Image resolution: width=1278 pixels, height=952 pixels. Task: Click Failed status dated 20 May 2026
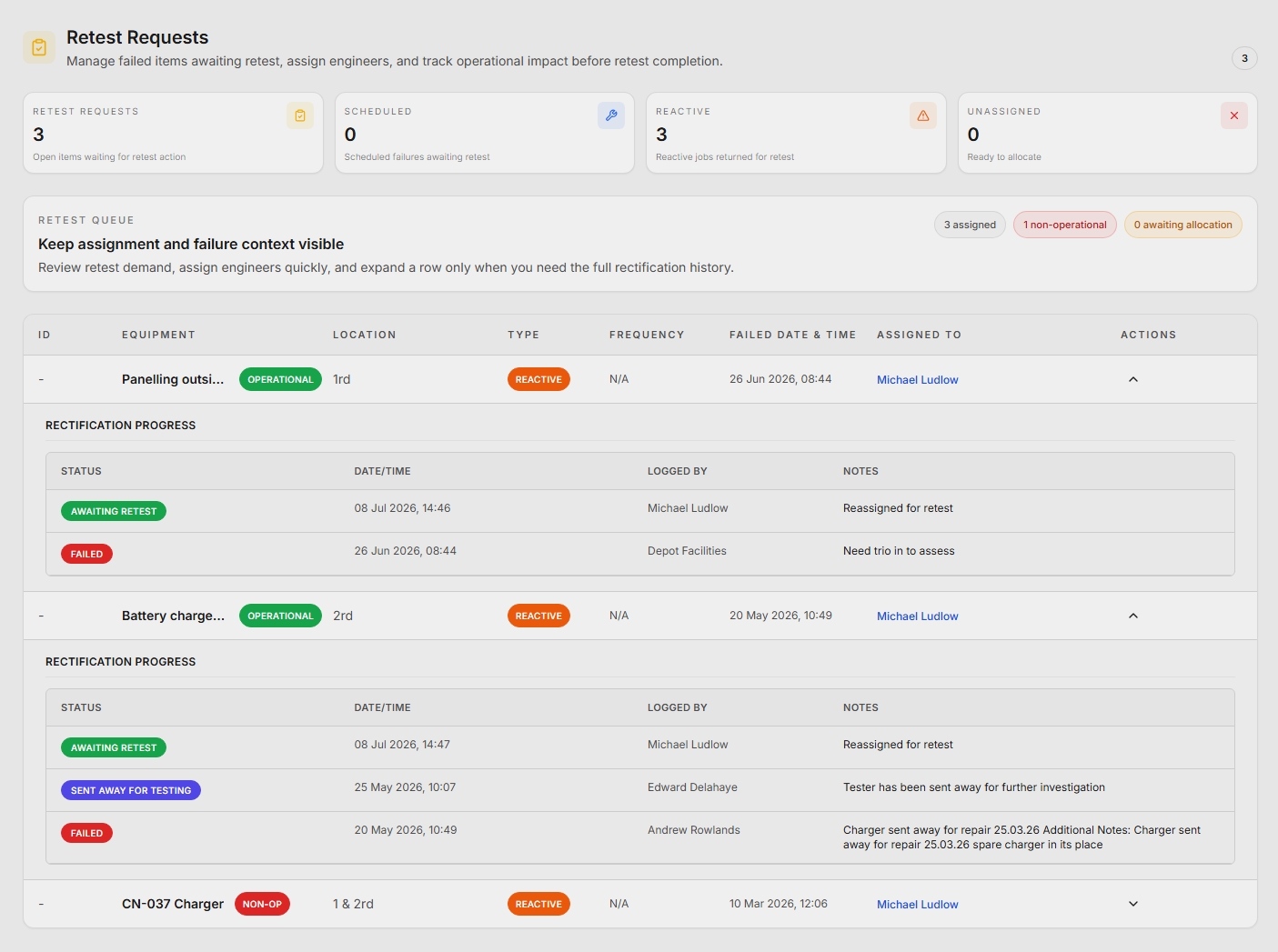(x=86, y=833)
